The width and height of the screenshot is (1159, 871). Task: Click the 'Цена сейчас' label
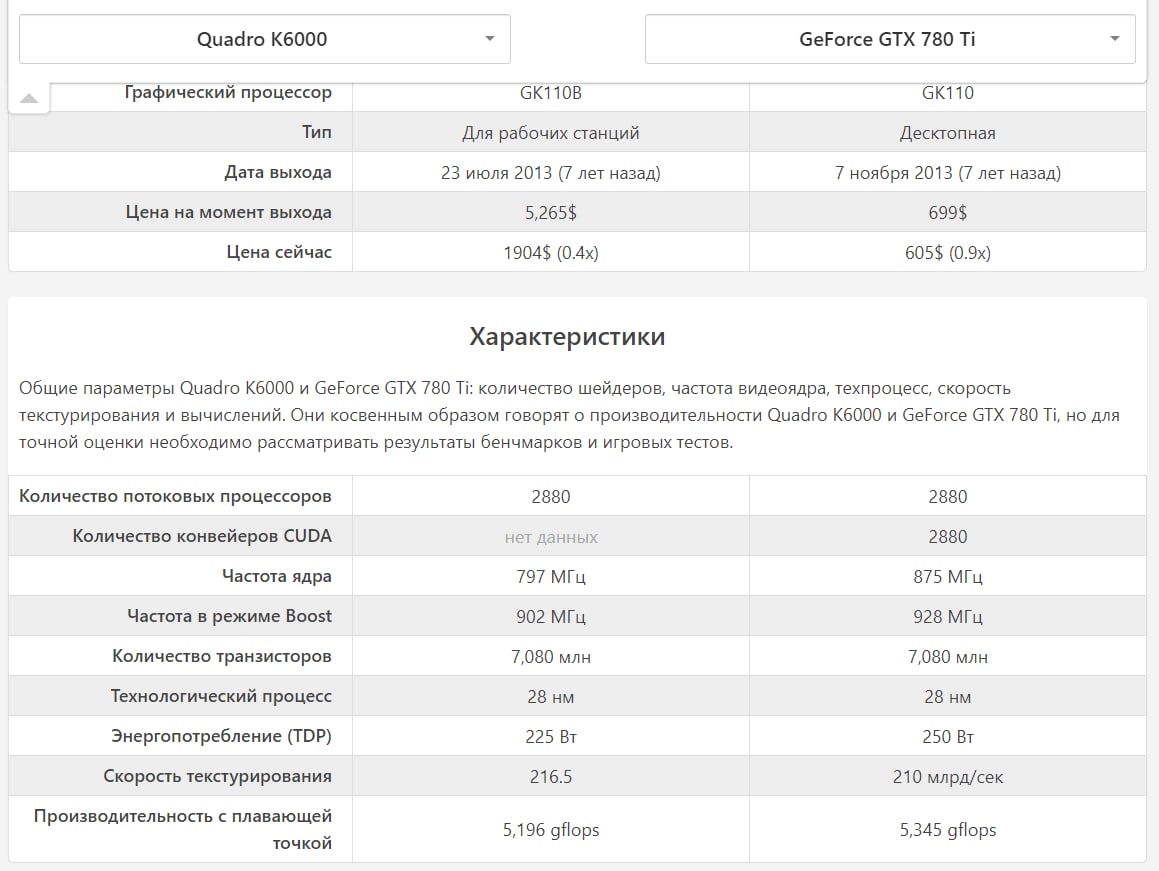(x=279, y=252)
